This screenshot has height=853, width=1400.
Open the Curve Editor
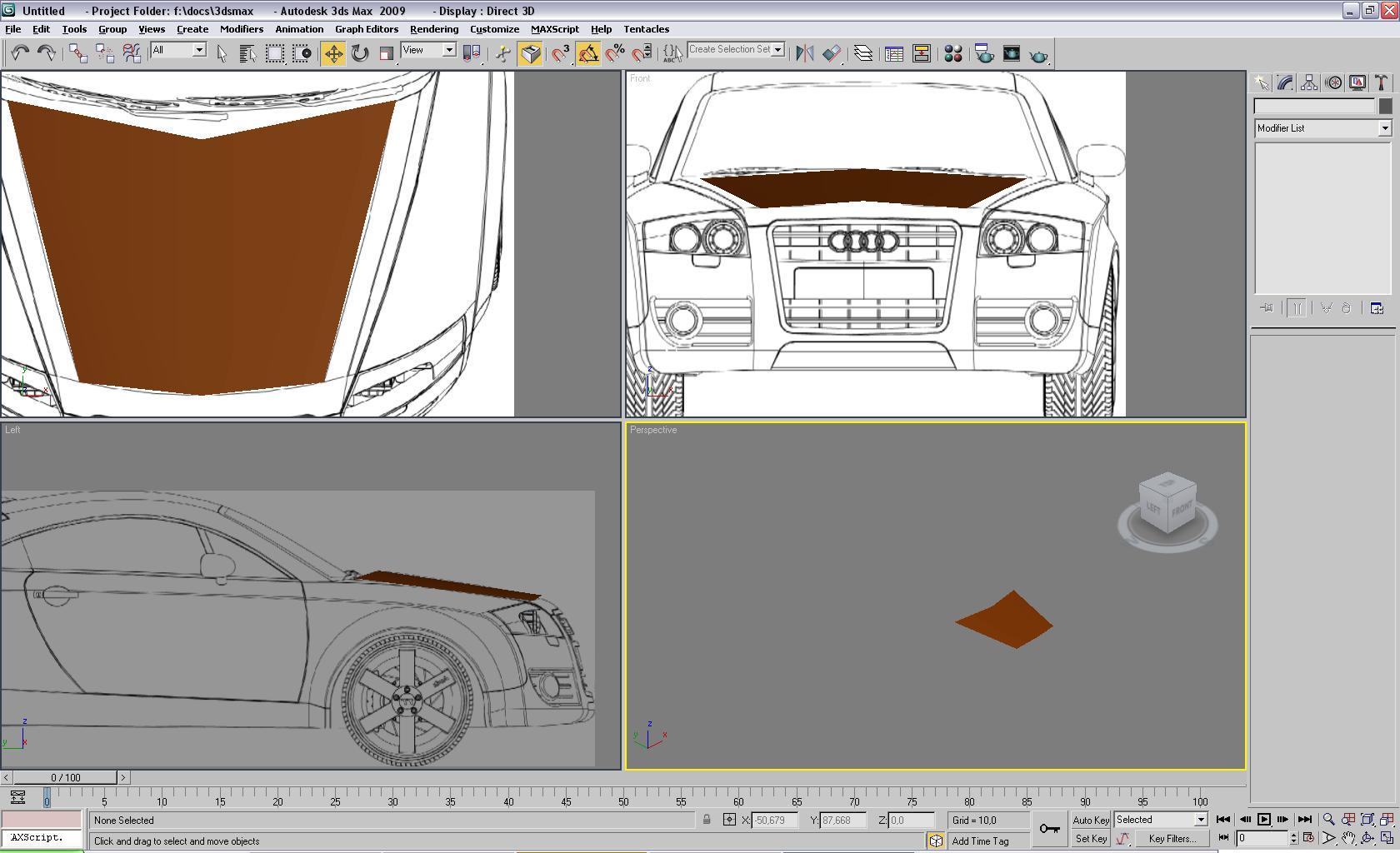coord(894,53)
